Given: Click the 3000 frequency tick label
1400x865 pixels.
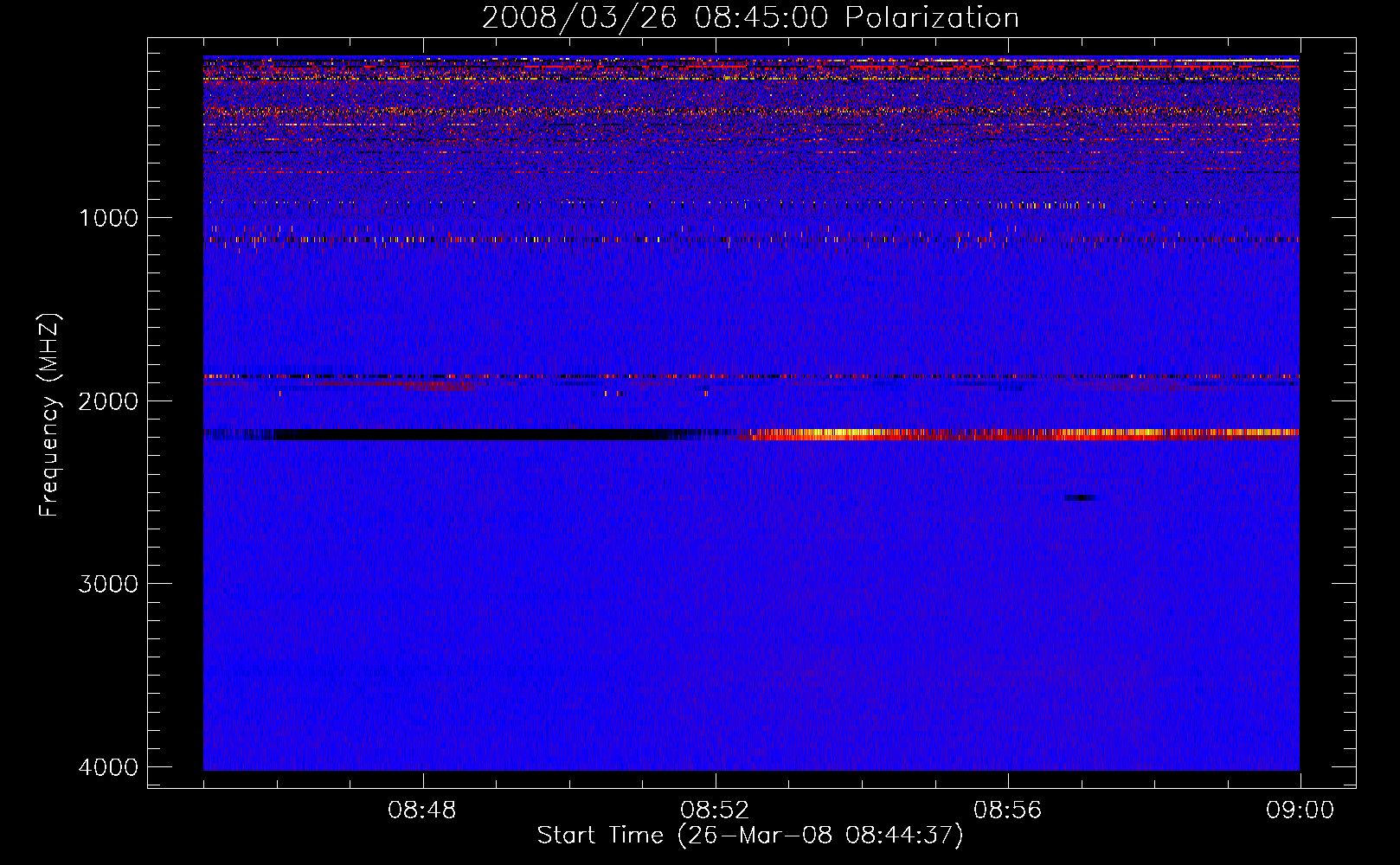Looking at the screenshot, I should [x=108, y=584].
